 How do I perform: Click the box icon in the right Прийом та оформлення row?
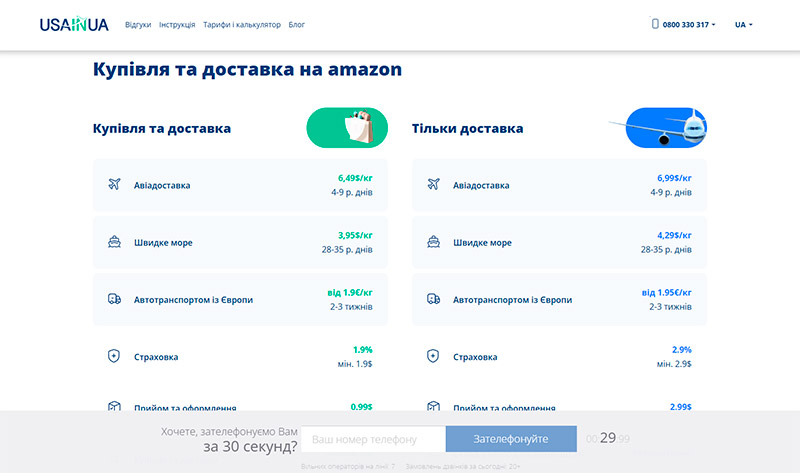click(x=434, y=406)
